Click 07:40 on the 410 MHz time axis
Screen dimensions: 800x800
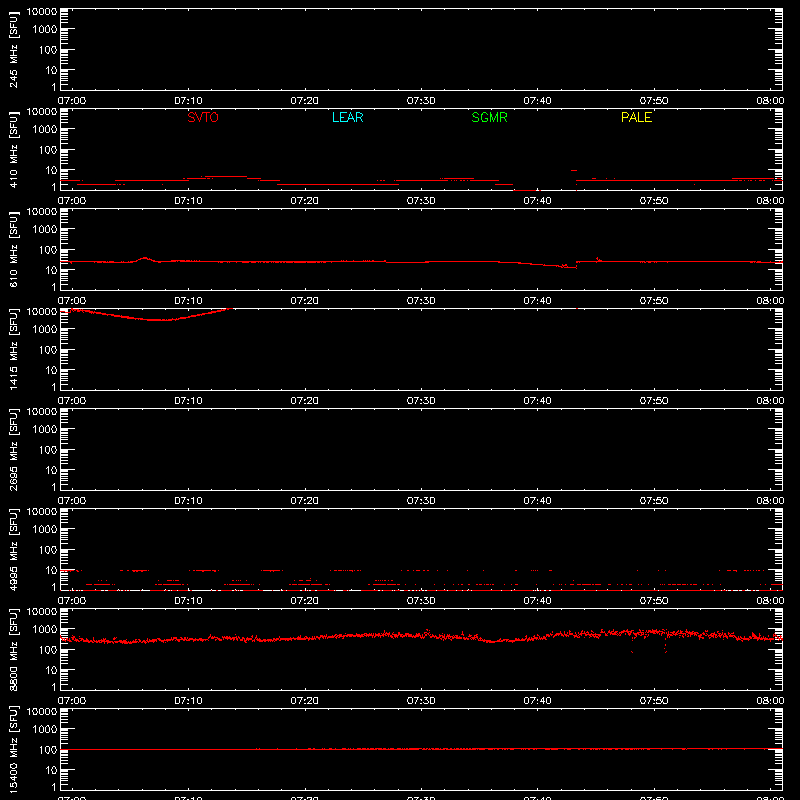tap(537, 201)
